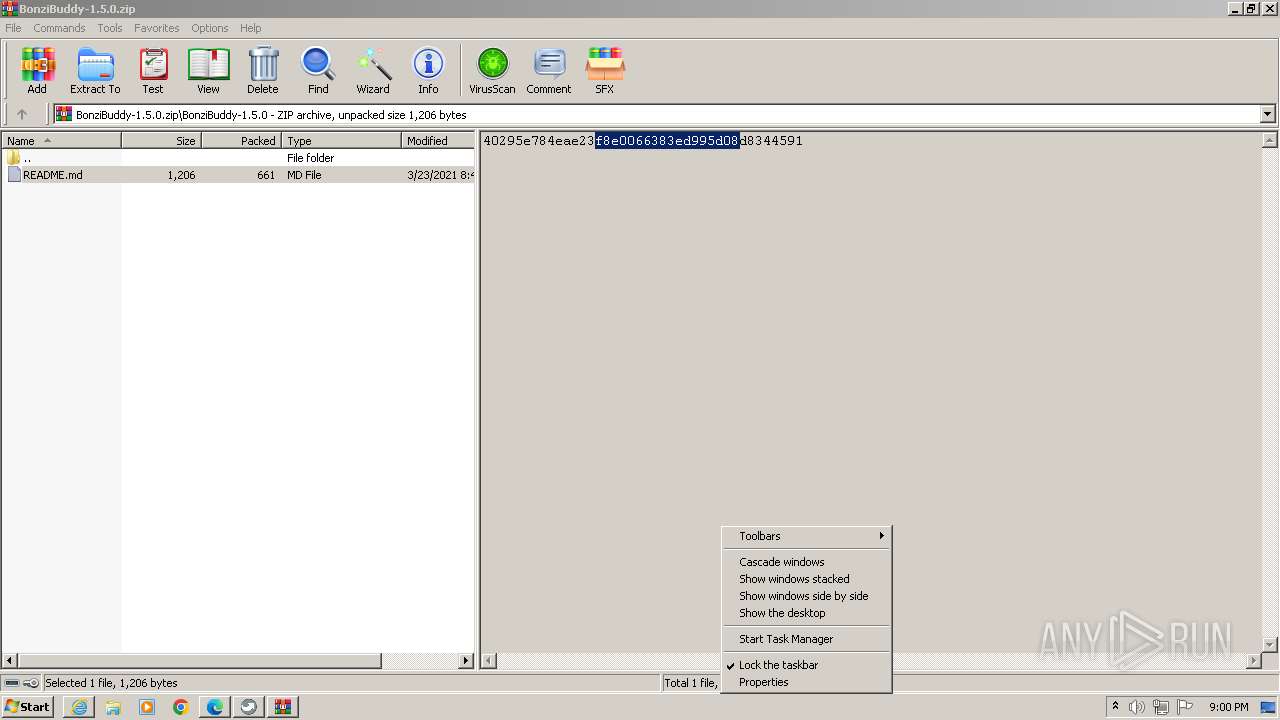Click the Extract To toolbar icon

tap(95, 70)
